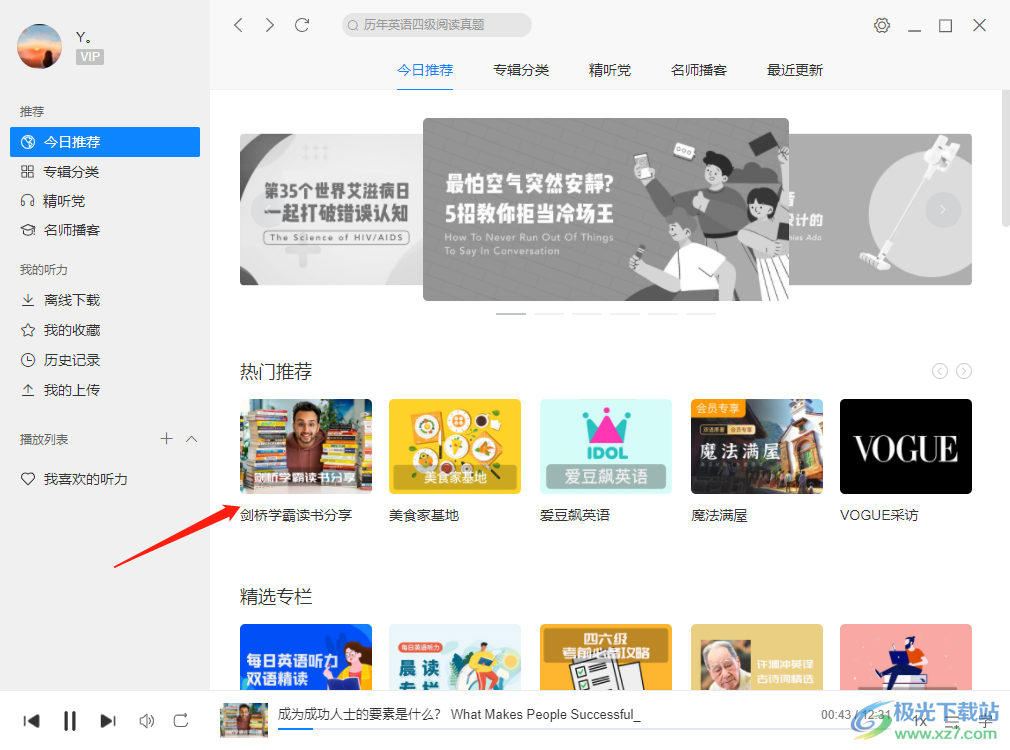Open the 许渊冲英译古诗词 column card

[757, 657]
